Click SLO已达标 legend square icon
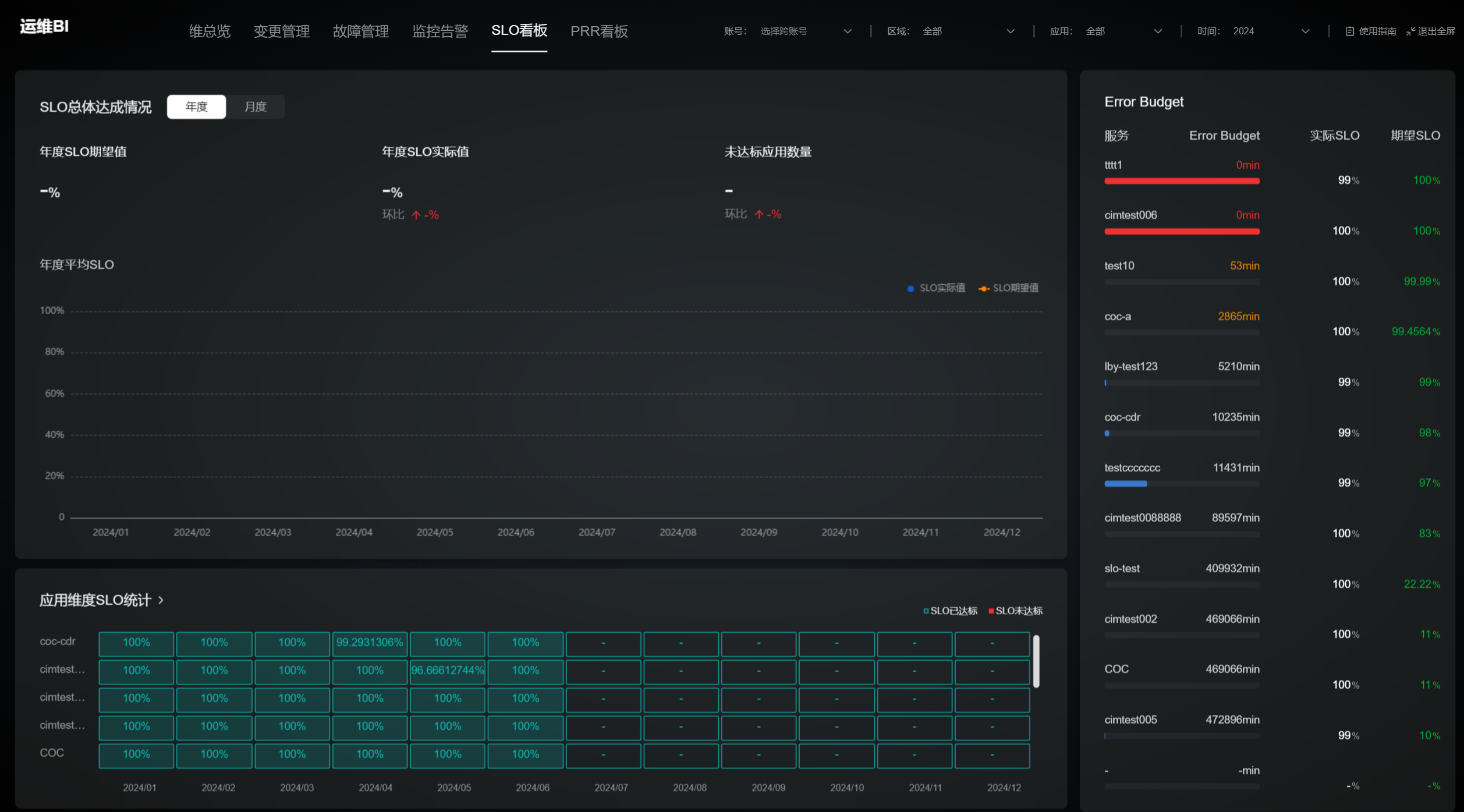 (x=926, y=611)
